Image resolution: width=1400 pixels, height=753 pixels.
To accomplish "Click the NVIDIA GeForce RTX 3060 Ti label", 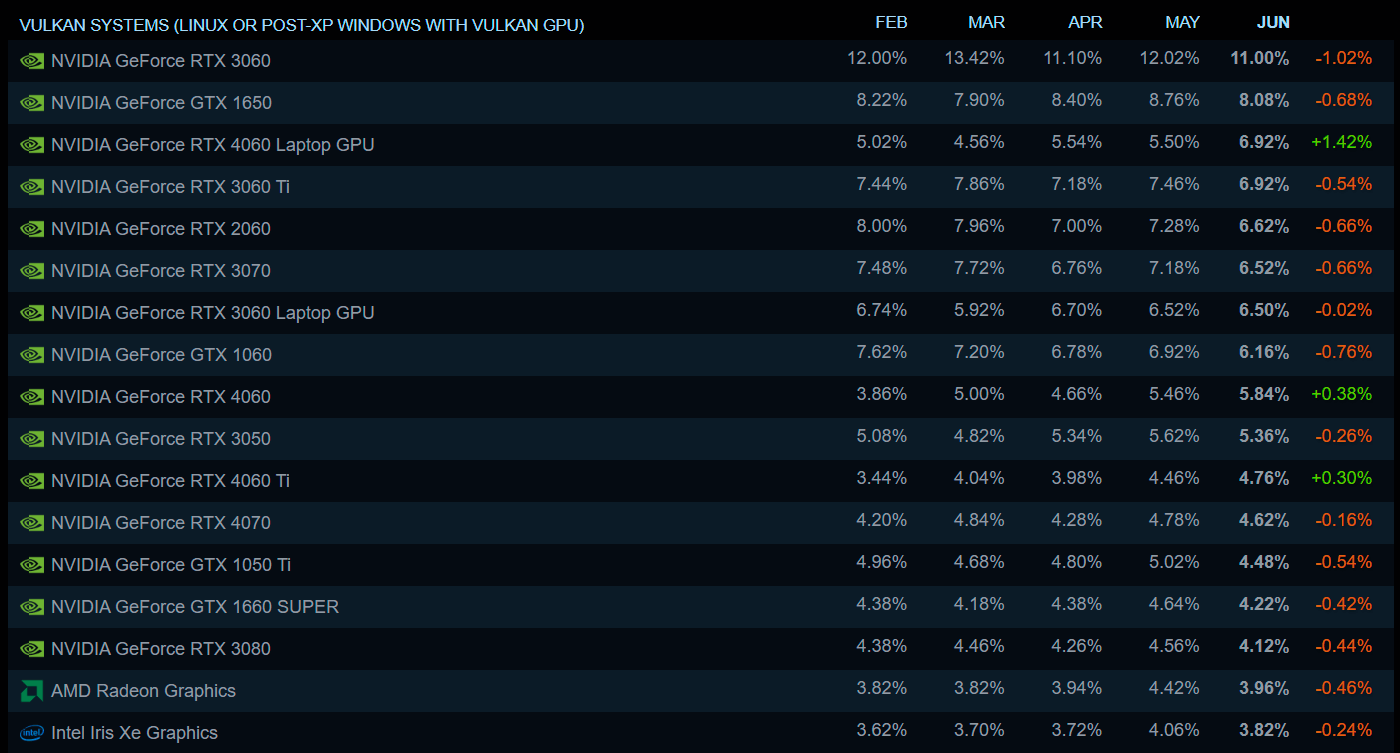I will (x=170, y=187).
